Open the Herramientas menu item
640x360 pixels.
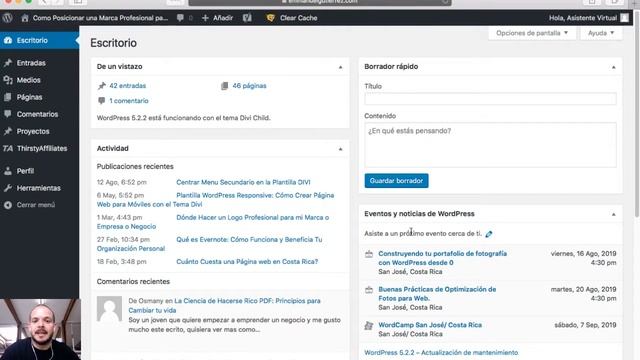39,188
